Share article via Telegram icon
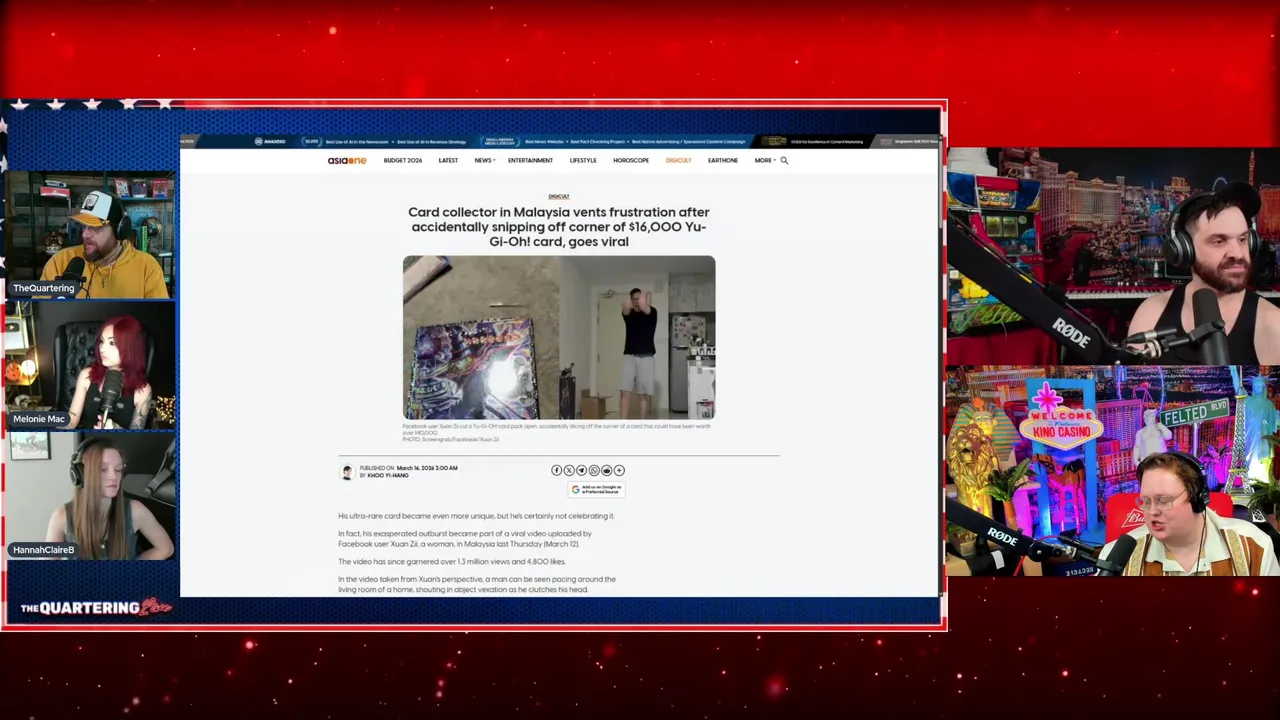The height and width of the screenshot is (720, 1280). 581,470
